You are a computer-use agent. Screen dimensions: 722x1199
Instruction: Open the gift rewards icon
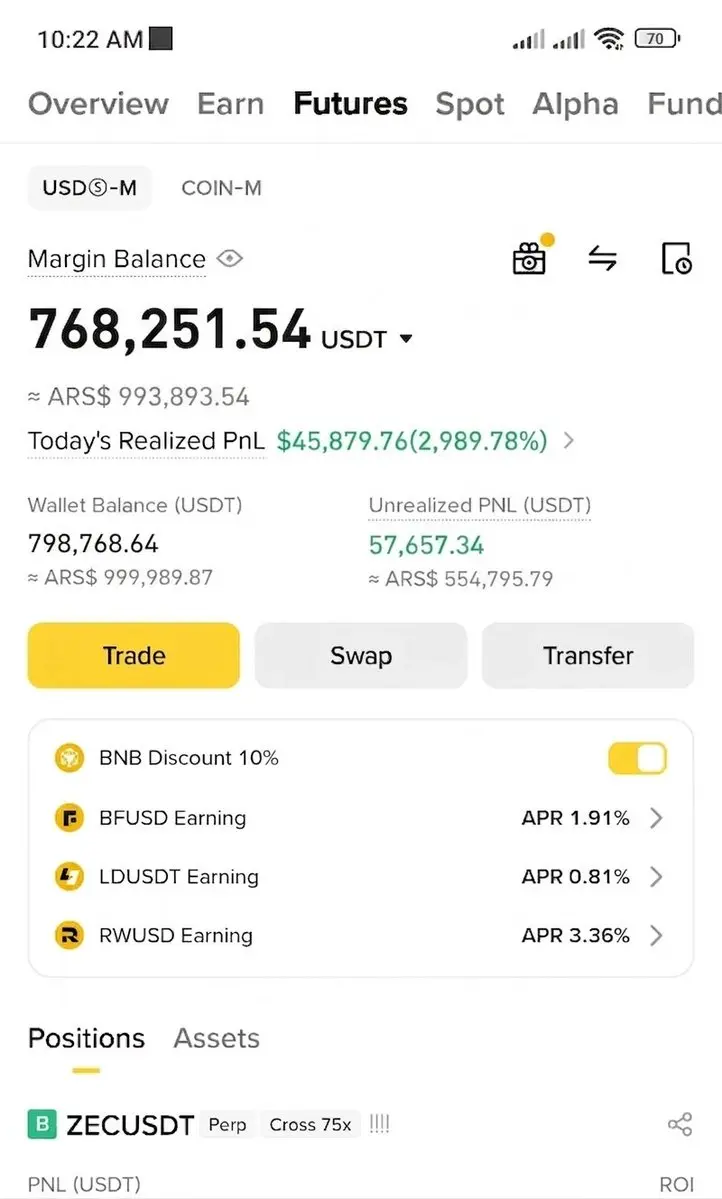tap(530, 257)
